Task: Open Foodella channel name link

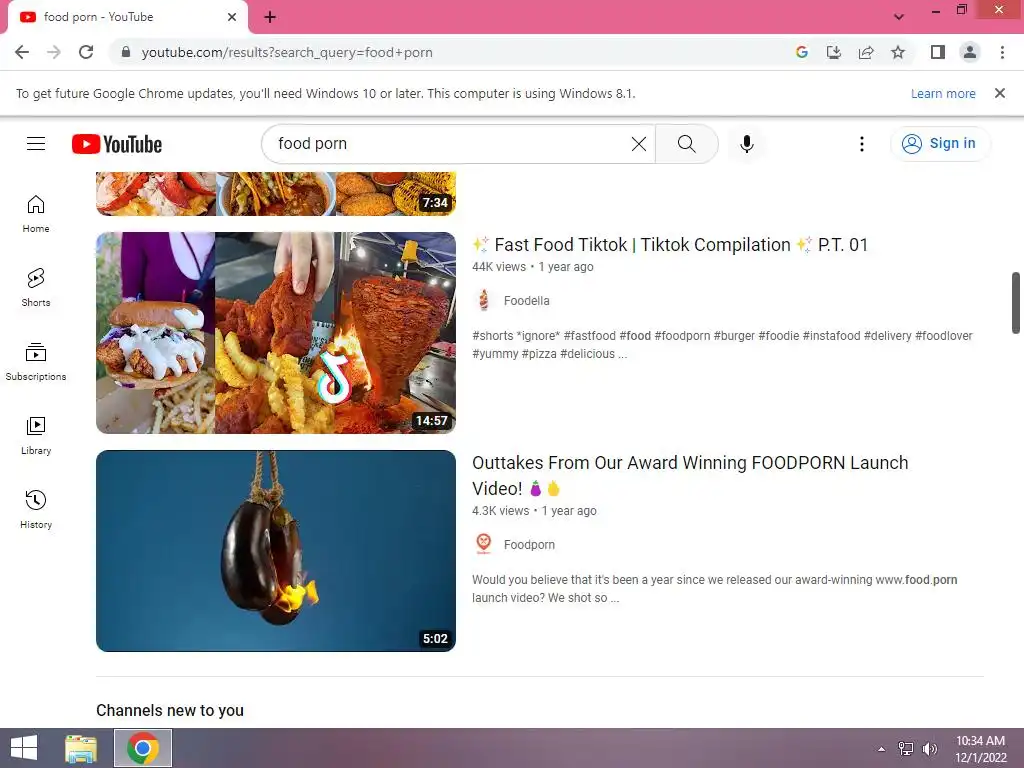Action: 526,300
